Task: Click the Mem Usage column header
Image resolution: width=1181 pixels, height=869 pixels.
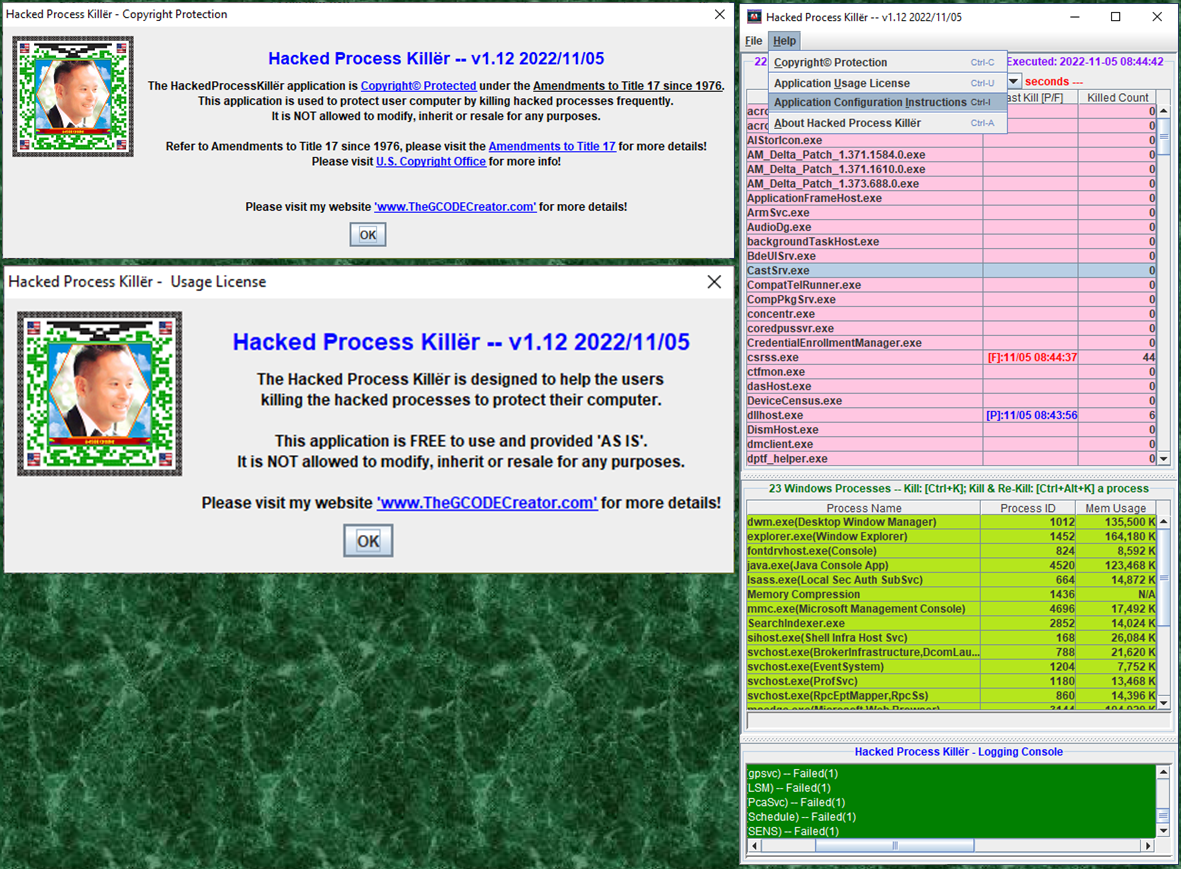Action: (1115, 508)
